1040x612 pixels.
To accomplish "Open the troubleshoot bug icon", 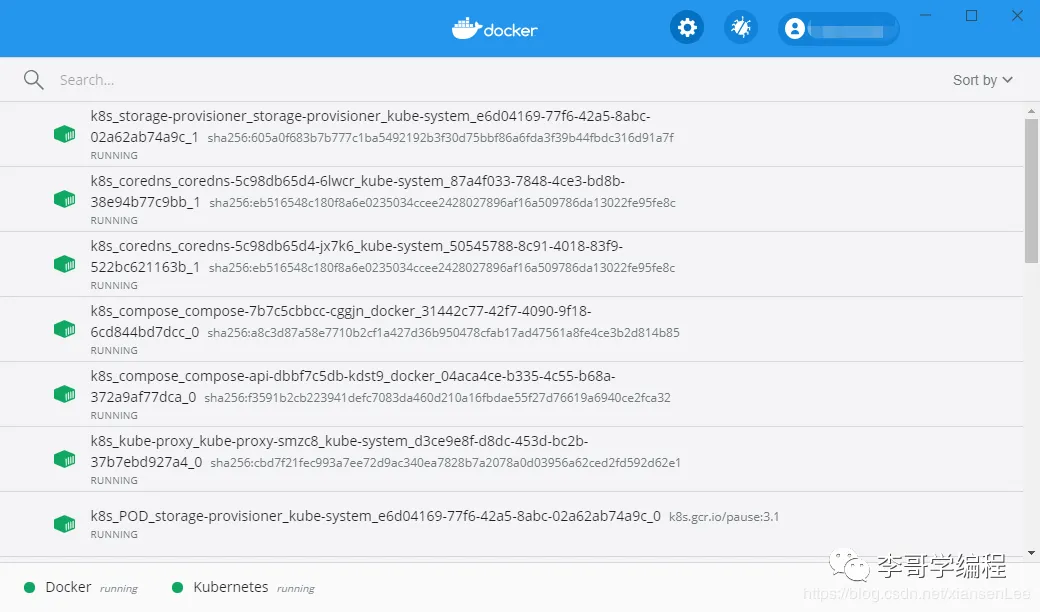I will pos(740,28).
